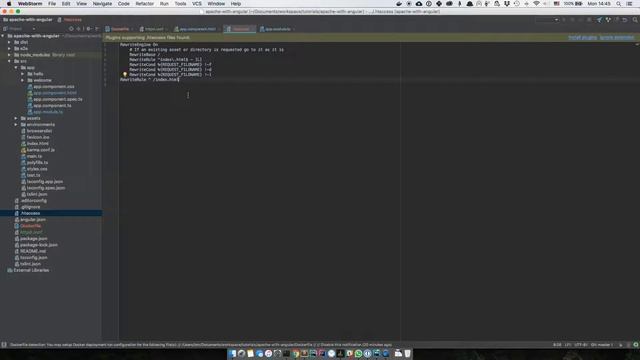Click the Ignore extension link
Image resolution: width=640 pixels, height=360 pixels.
pos(617,37)
